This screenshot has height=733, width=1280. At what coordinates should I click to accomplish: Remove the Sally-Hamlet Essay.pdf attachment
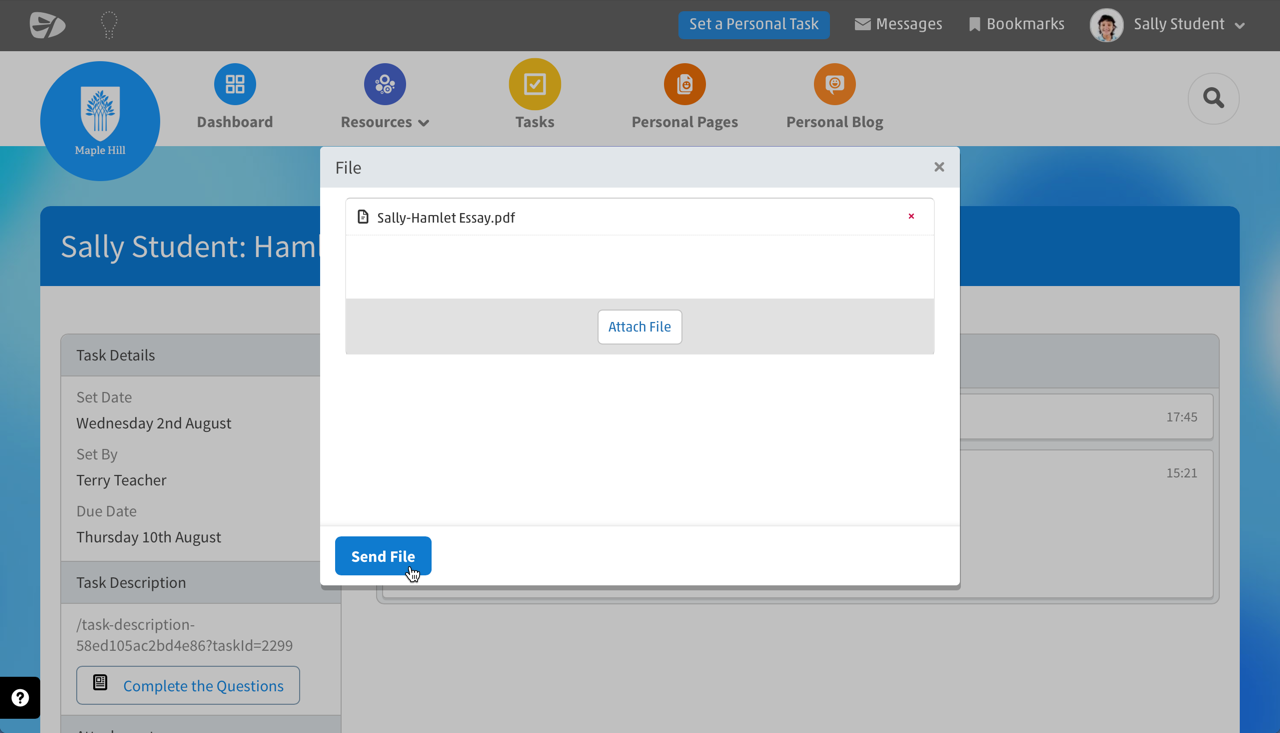(x=911, y=216)
